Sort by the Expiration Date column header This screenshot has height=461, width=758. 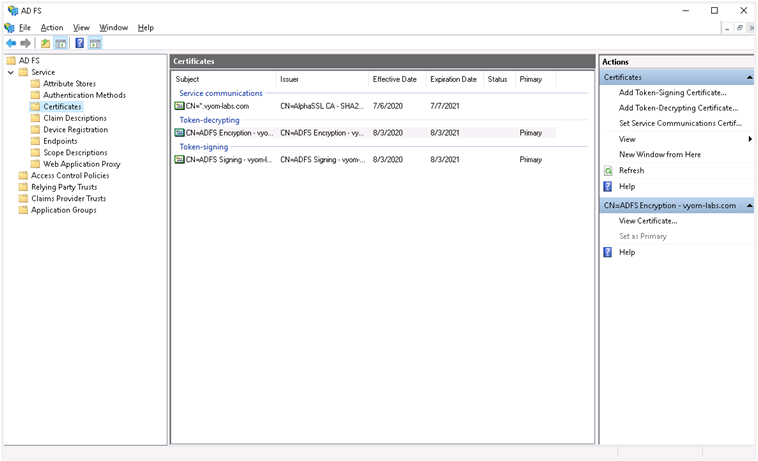pyautogui.click(x=453, y=79)
